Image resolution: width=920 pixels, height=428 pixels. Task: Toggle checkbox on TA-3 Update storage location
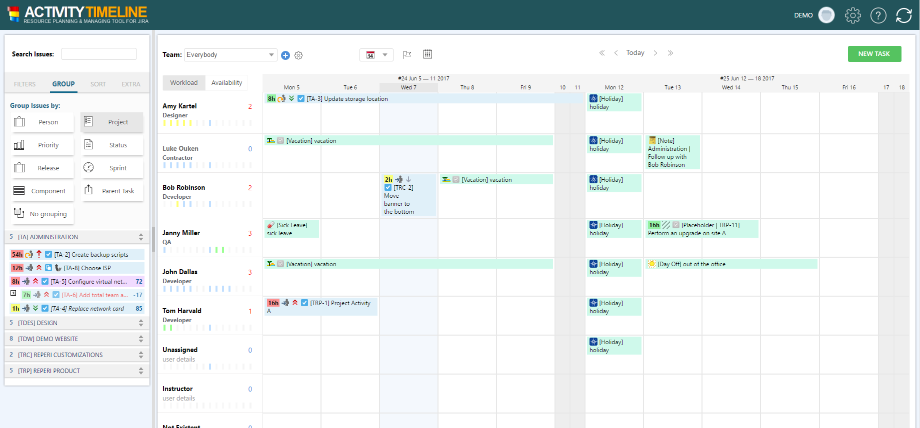302,99
